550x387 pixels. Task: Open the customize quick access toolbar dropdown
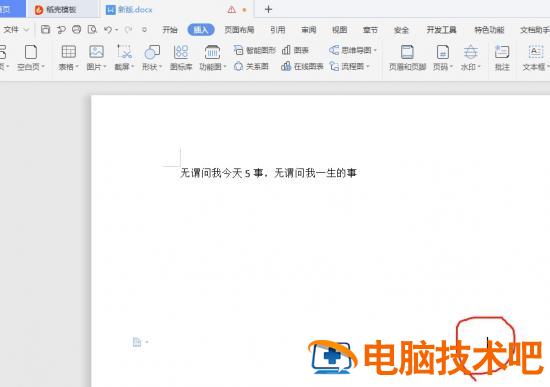click(x=144, y=30)
